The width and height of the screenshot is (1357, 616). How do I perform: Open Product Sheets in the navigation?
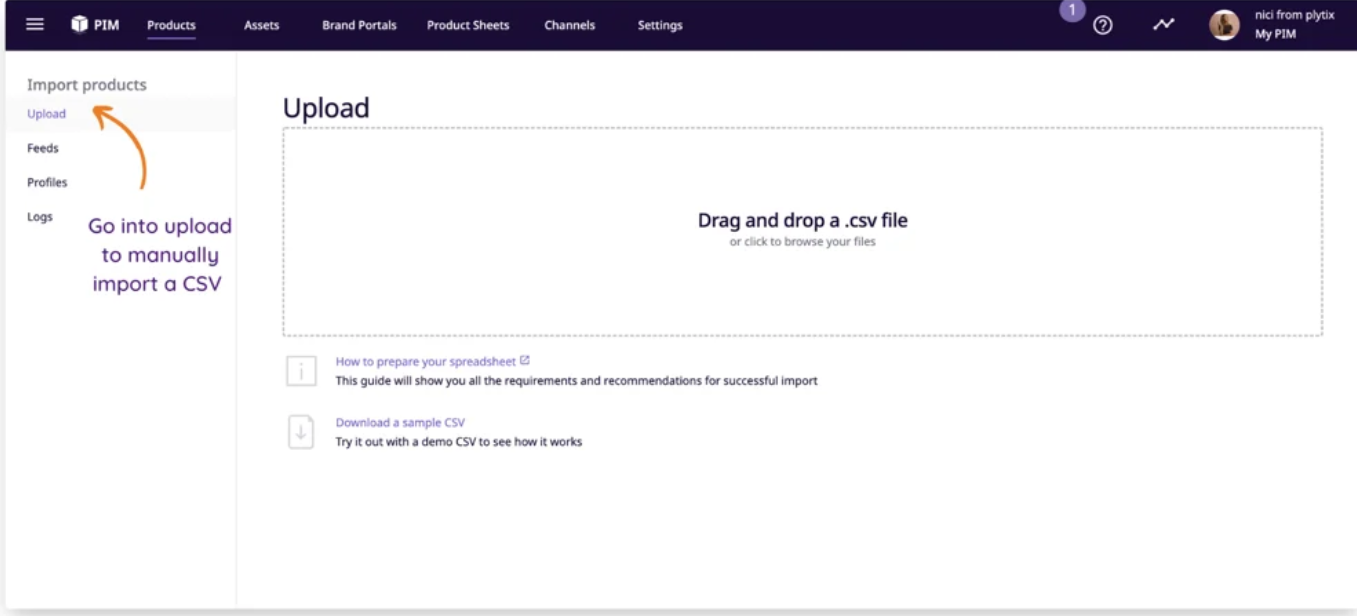tap(468, 25)
